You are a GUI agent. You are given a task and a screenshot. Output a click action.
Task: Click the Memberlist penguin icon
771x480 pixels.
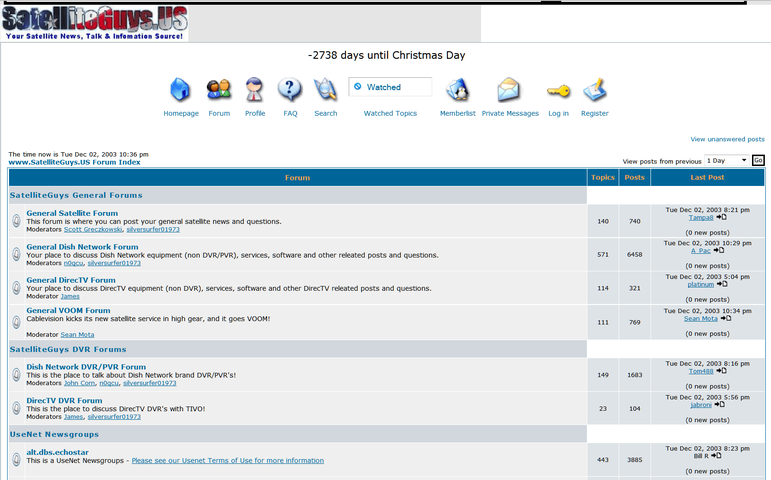(x=457, y=90)
